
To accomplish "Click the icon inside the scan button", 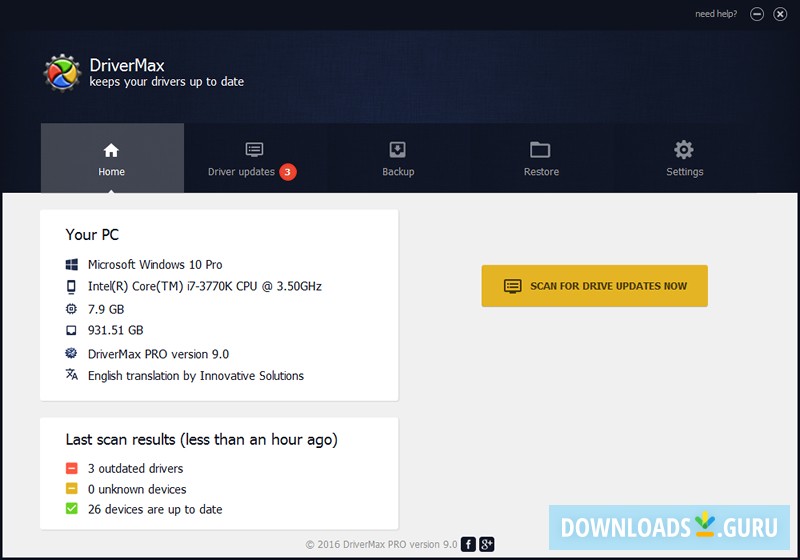I will point(513,286).
